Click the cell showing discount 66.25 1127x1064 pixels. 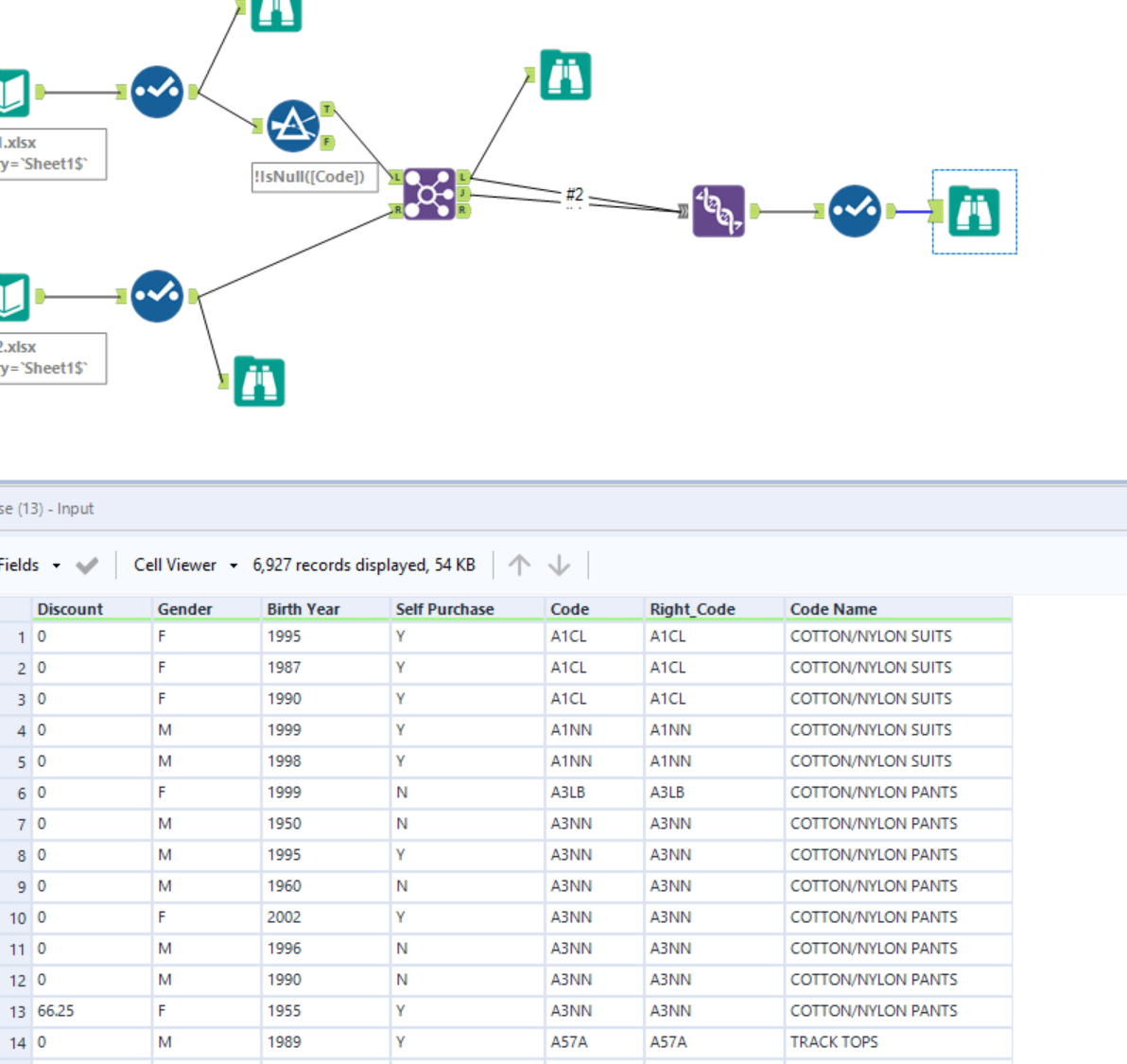click(x=55, y=1010)
